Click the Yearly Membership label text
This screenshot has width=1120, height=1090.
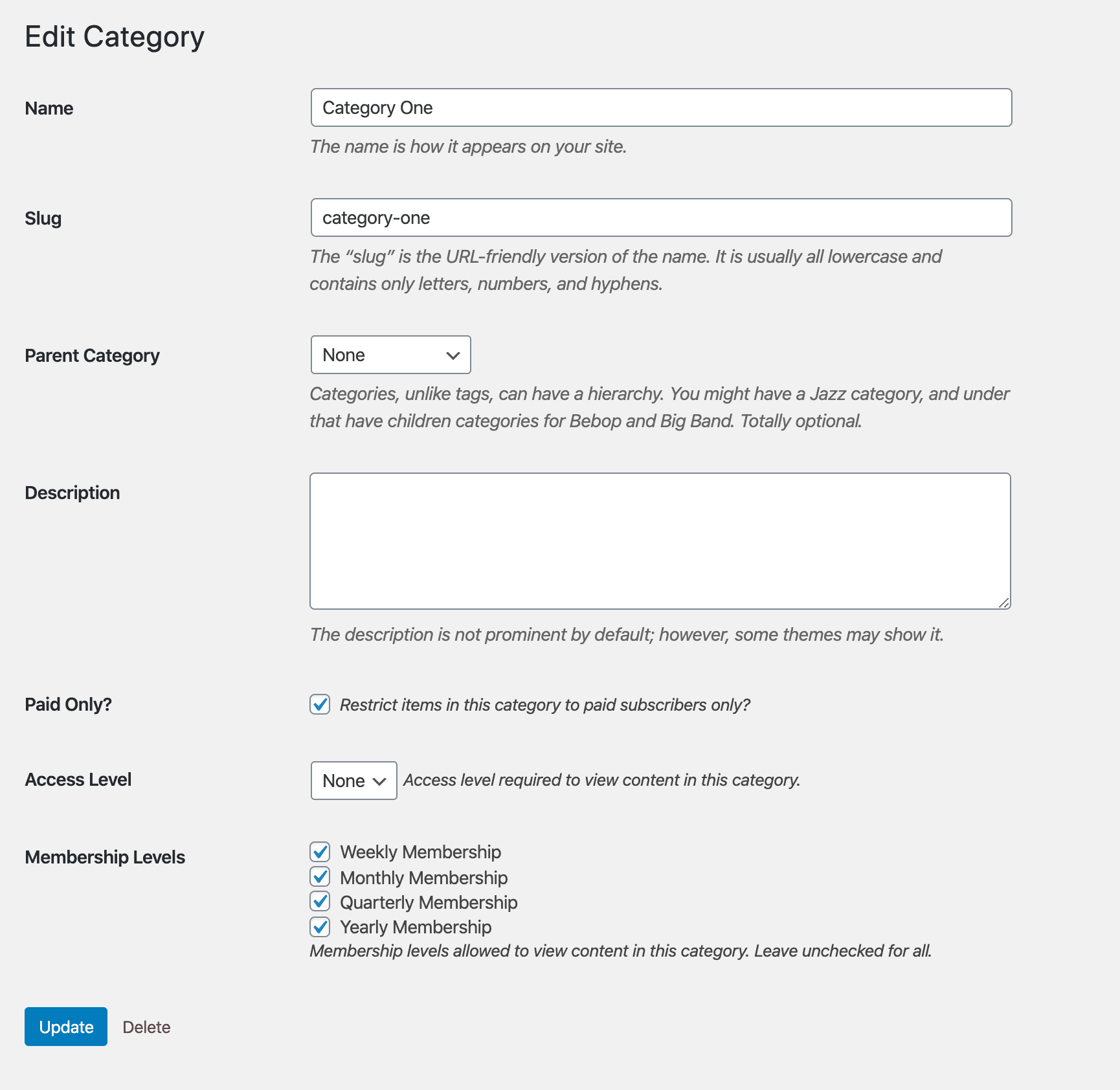[x=416, y=927]
